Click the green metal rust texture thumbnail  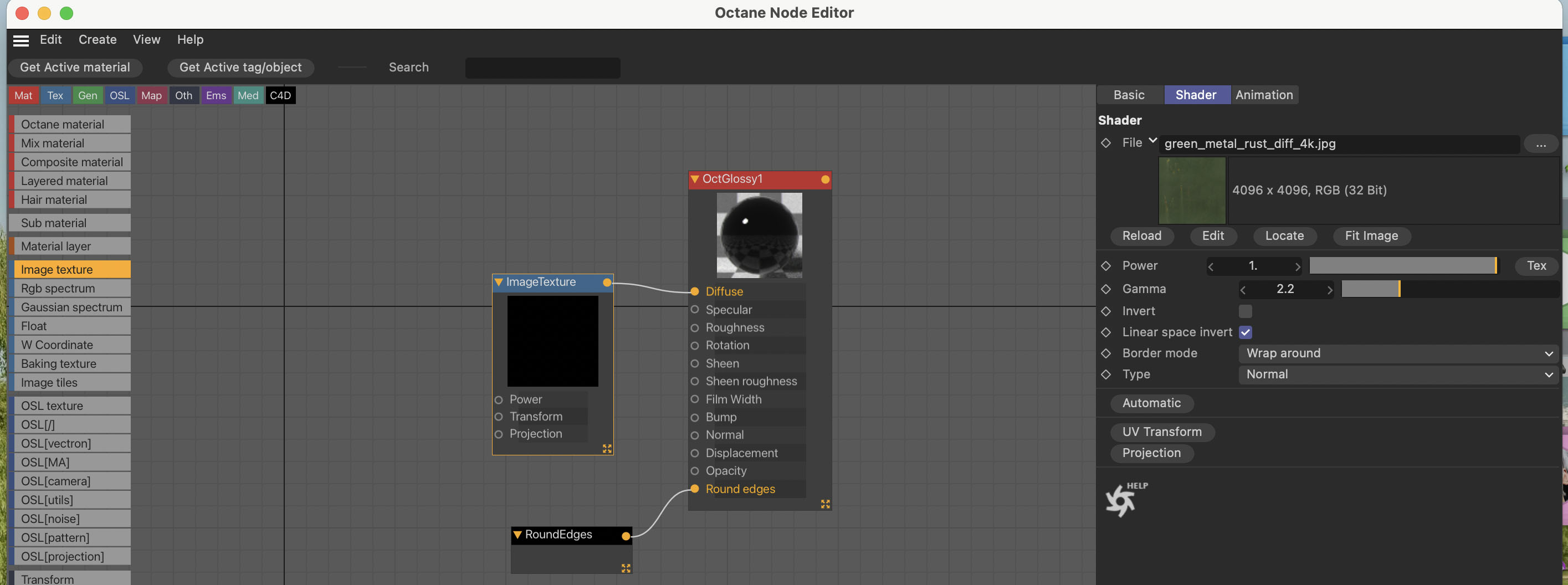coord(1191,191)
